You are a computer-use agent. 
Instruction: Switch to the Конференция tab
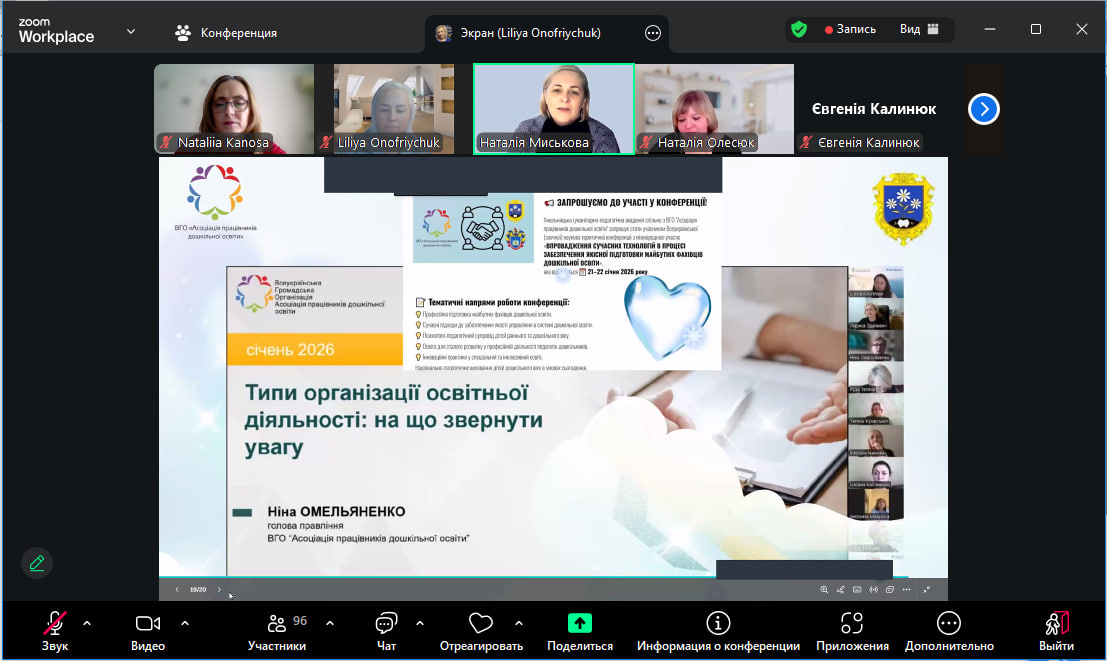226,33
